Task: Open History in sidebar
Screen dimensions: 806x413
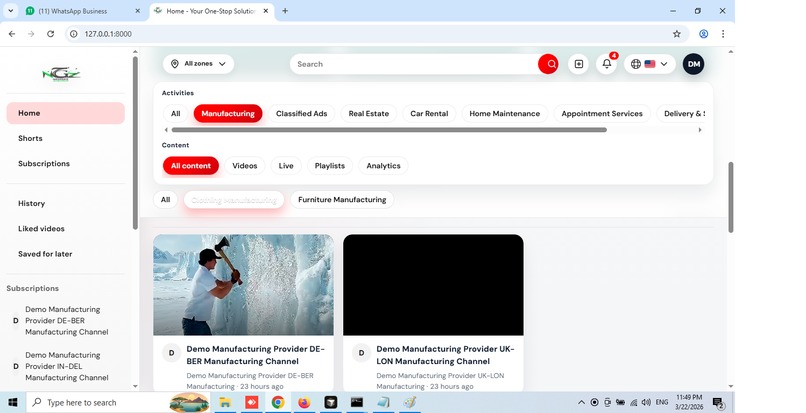Action: (65, 203)
